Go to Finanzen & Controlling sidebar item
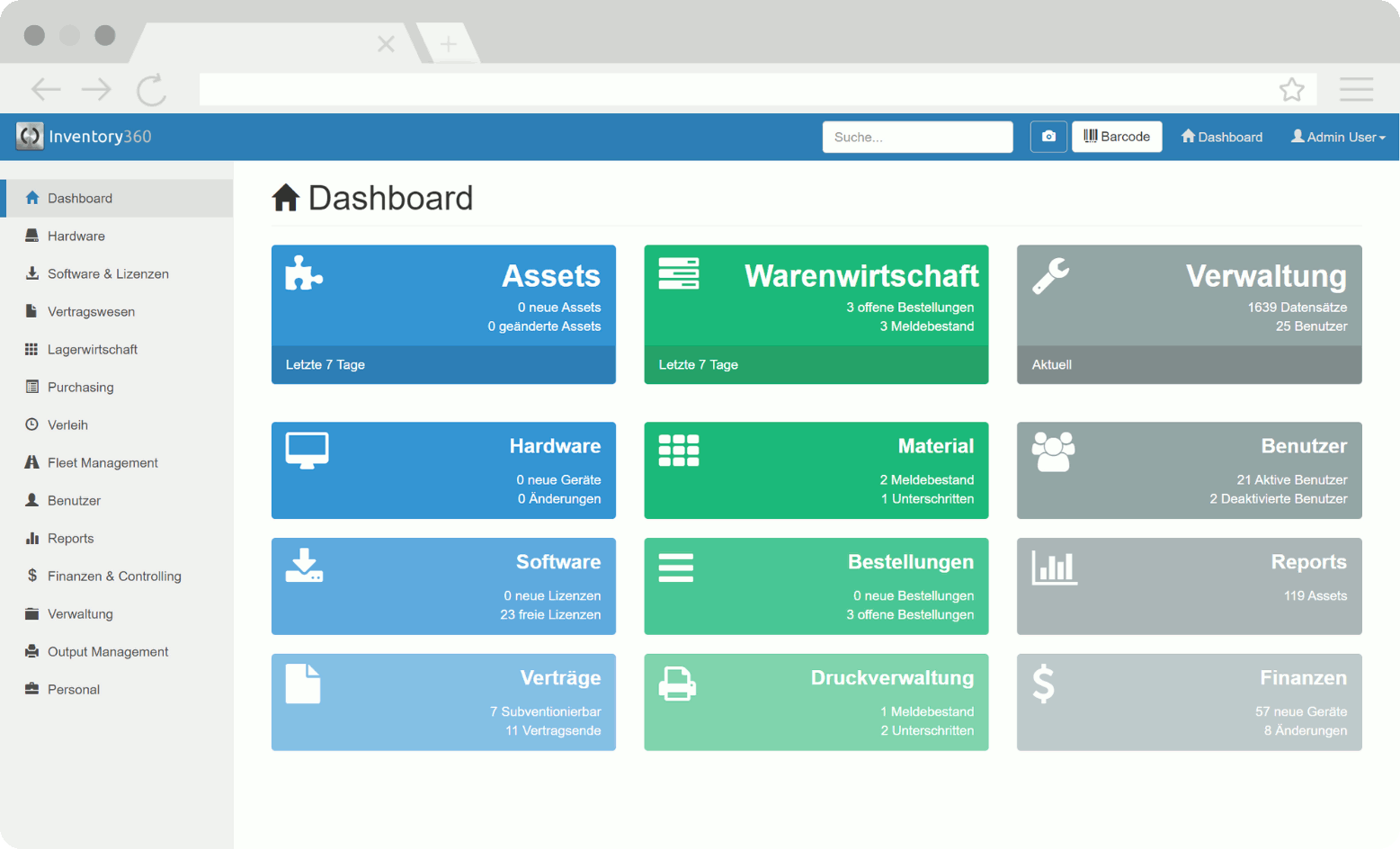The height and width of the screenshot is (849, 1400). click(114, 576)
